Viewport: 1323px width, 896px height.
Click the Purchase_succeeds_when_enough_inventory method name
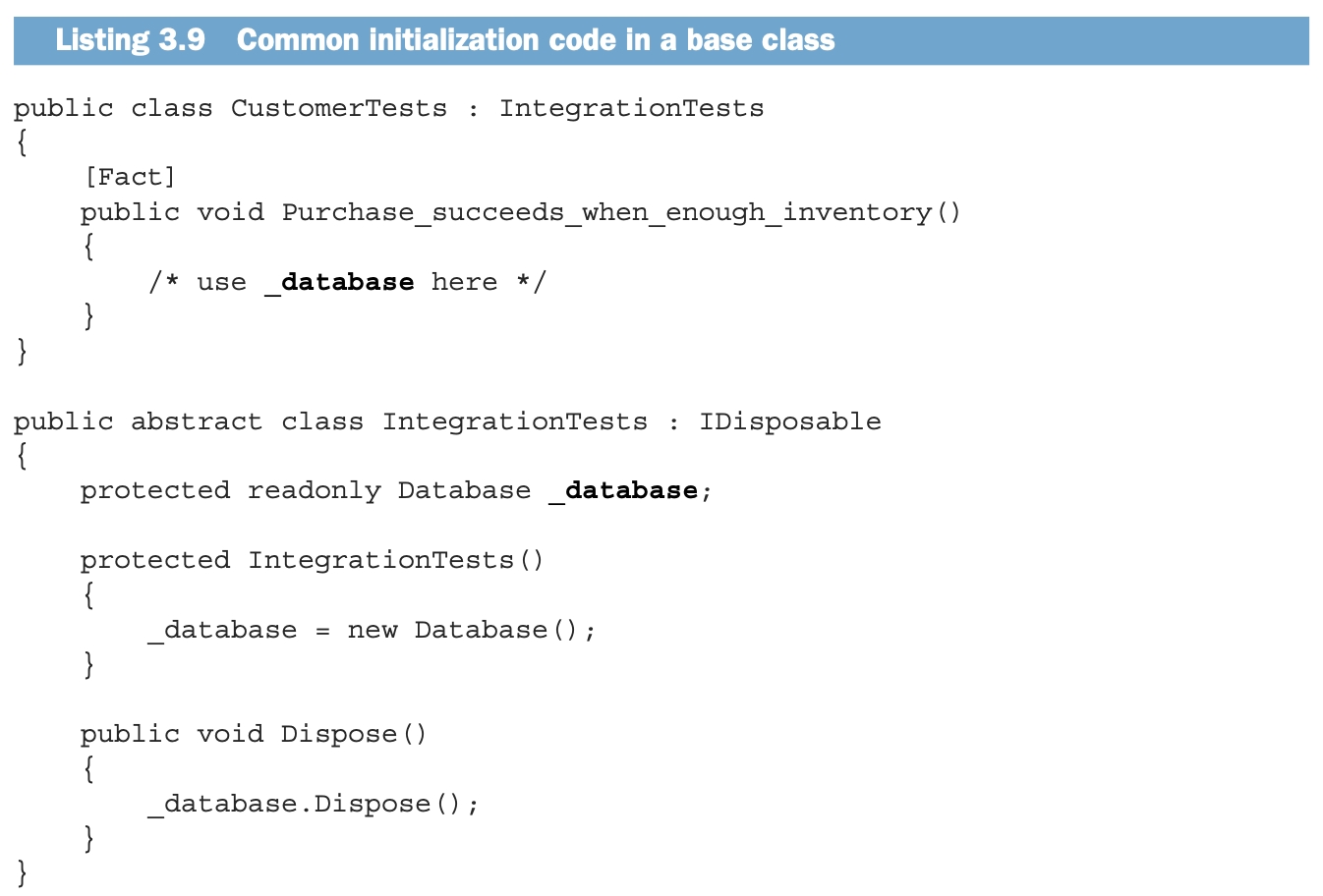(x=606, y=212)
